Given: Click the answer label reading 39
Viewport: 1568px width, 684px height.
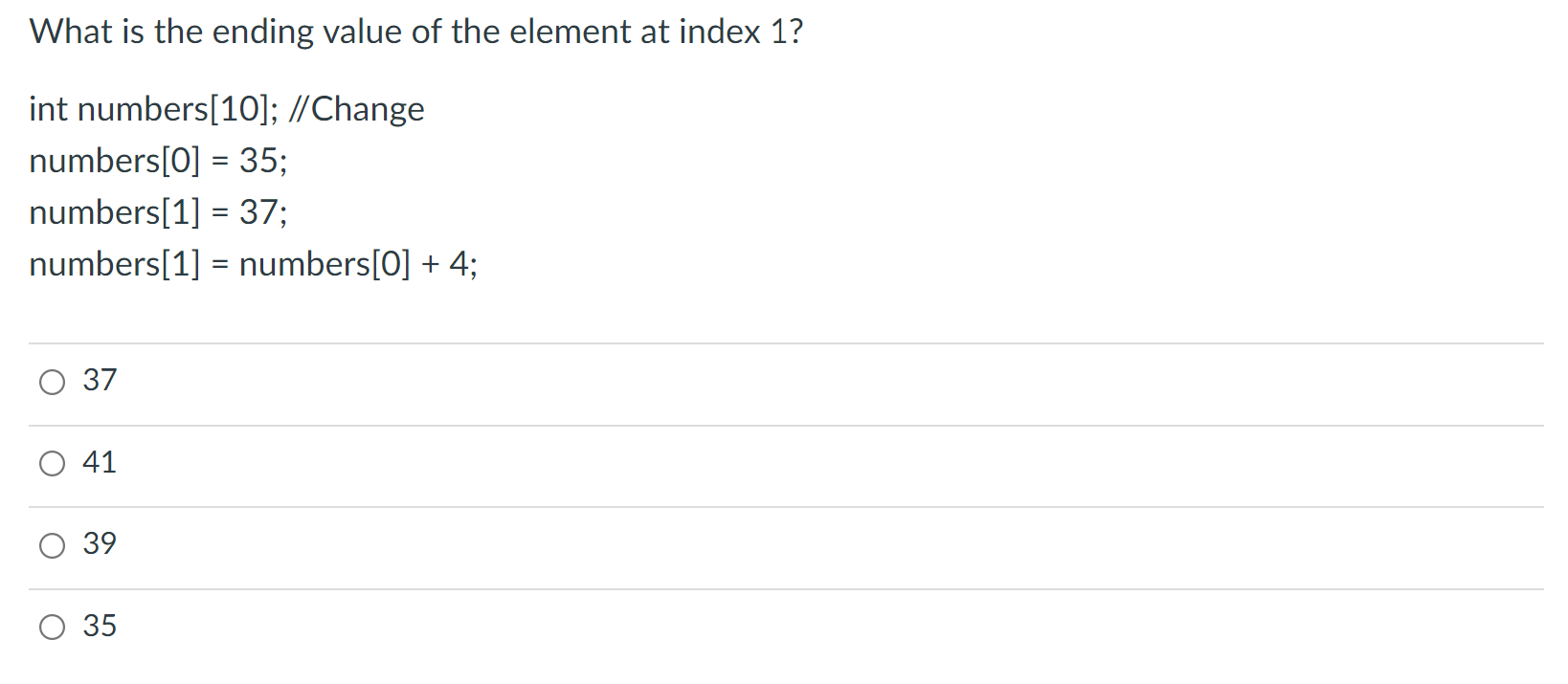Looking at the screenshot, I should coord(100,544).
